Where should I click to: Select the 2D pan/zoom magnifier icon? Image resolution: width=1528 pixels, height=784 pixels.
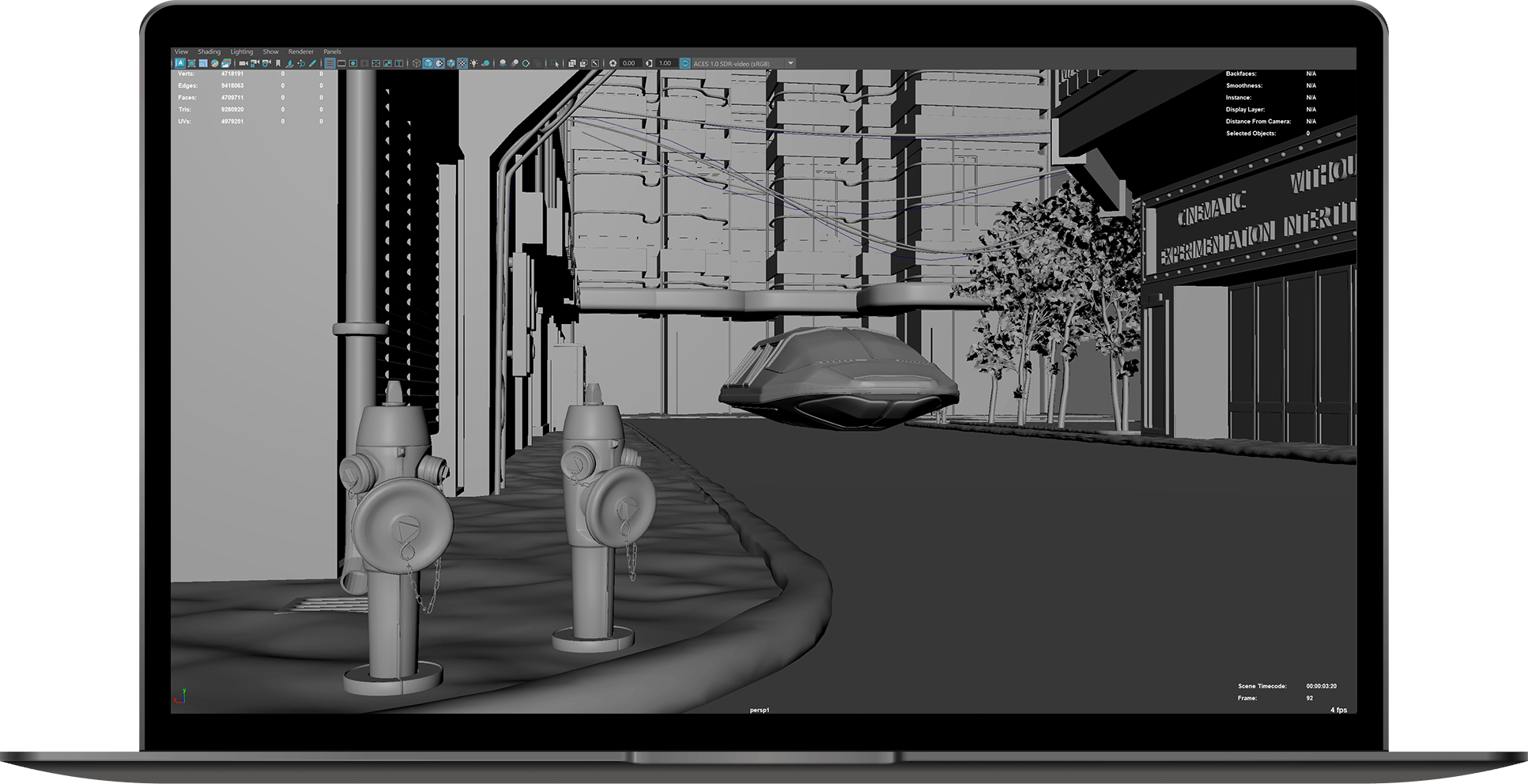(x=301, y=63)
